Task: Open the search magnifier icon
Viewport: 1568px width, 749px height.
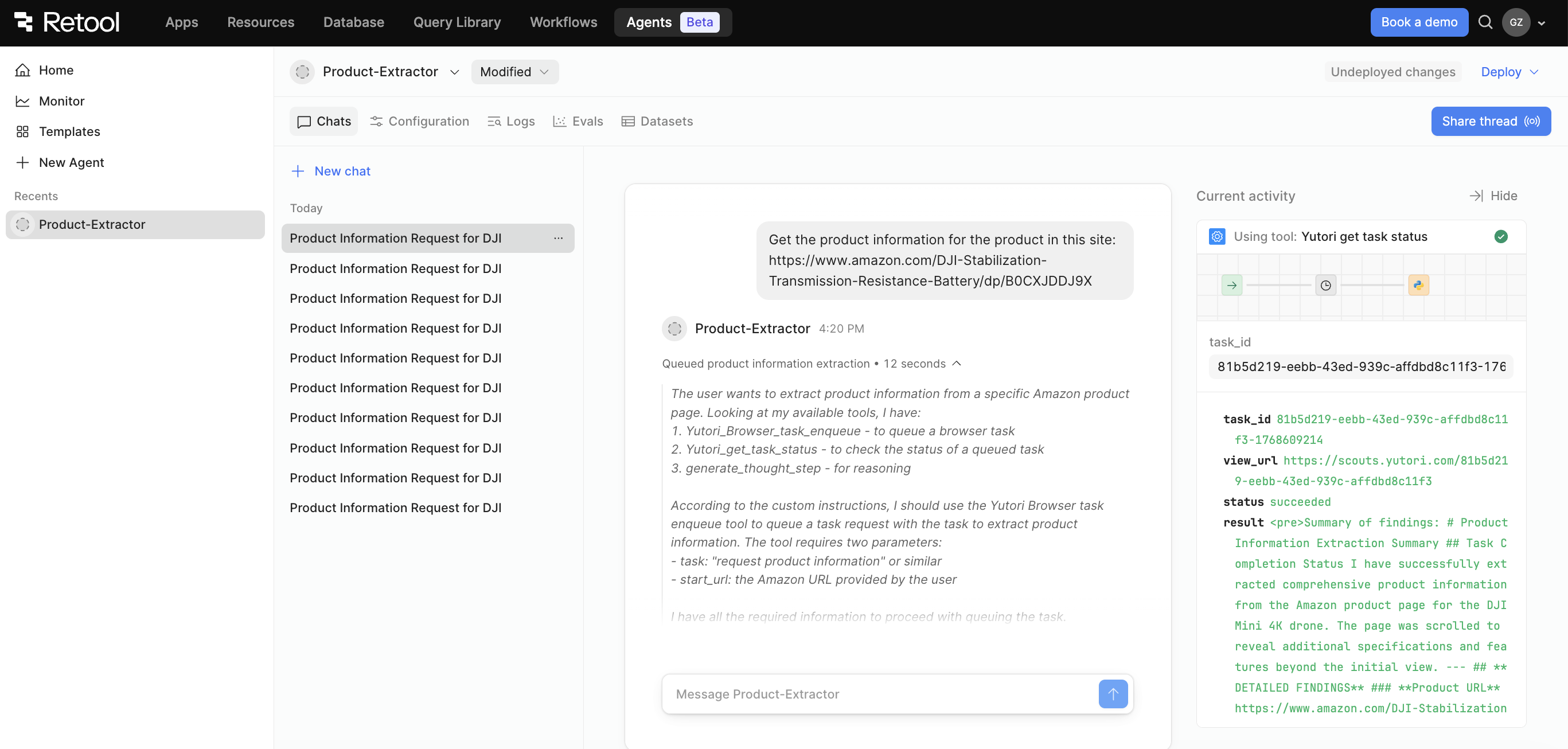Action: click(x=1485, y=22)
